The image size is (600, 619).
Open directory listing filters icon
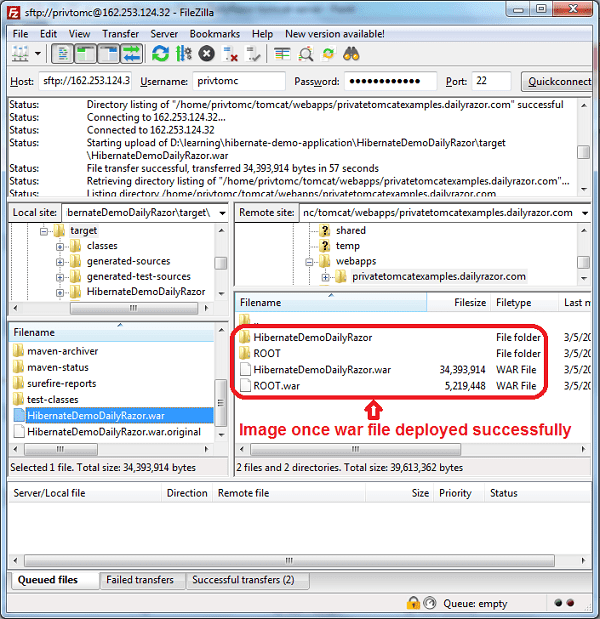click(282, 54)
